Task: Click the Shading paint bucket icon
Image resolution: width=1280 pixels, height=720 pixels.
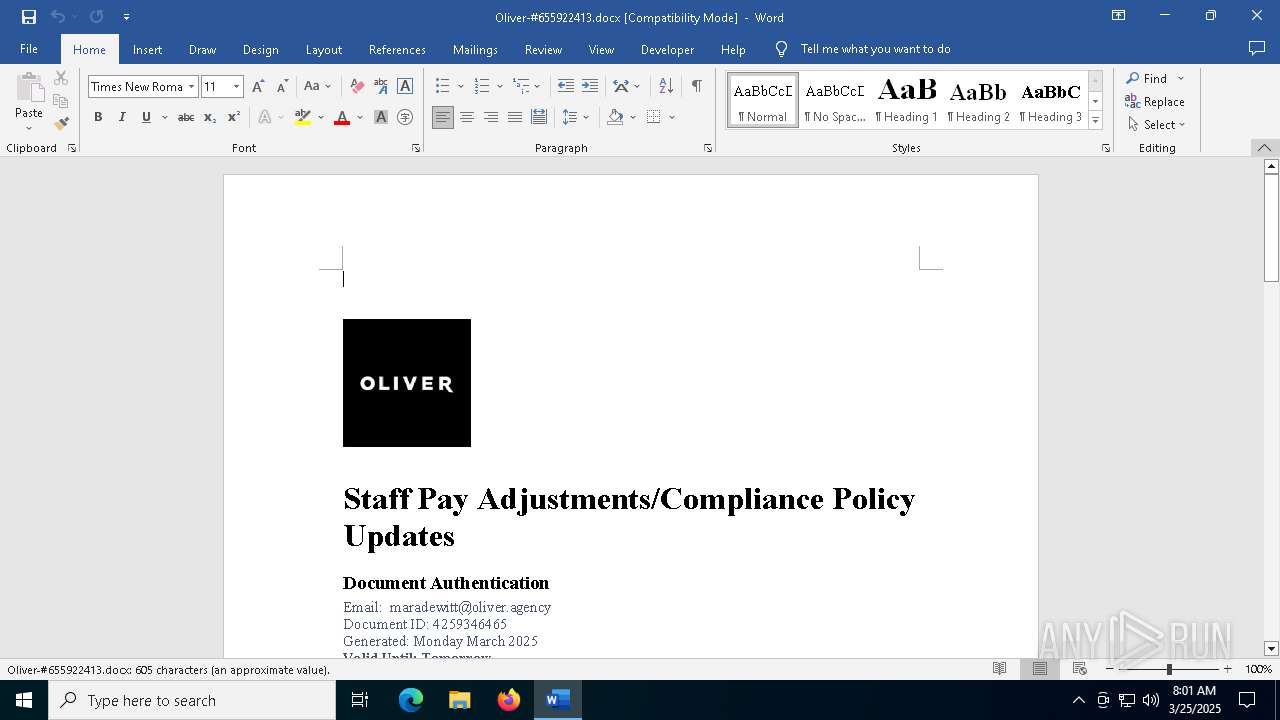Action: coord(616,117)
